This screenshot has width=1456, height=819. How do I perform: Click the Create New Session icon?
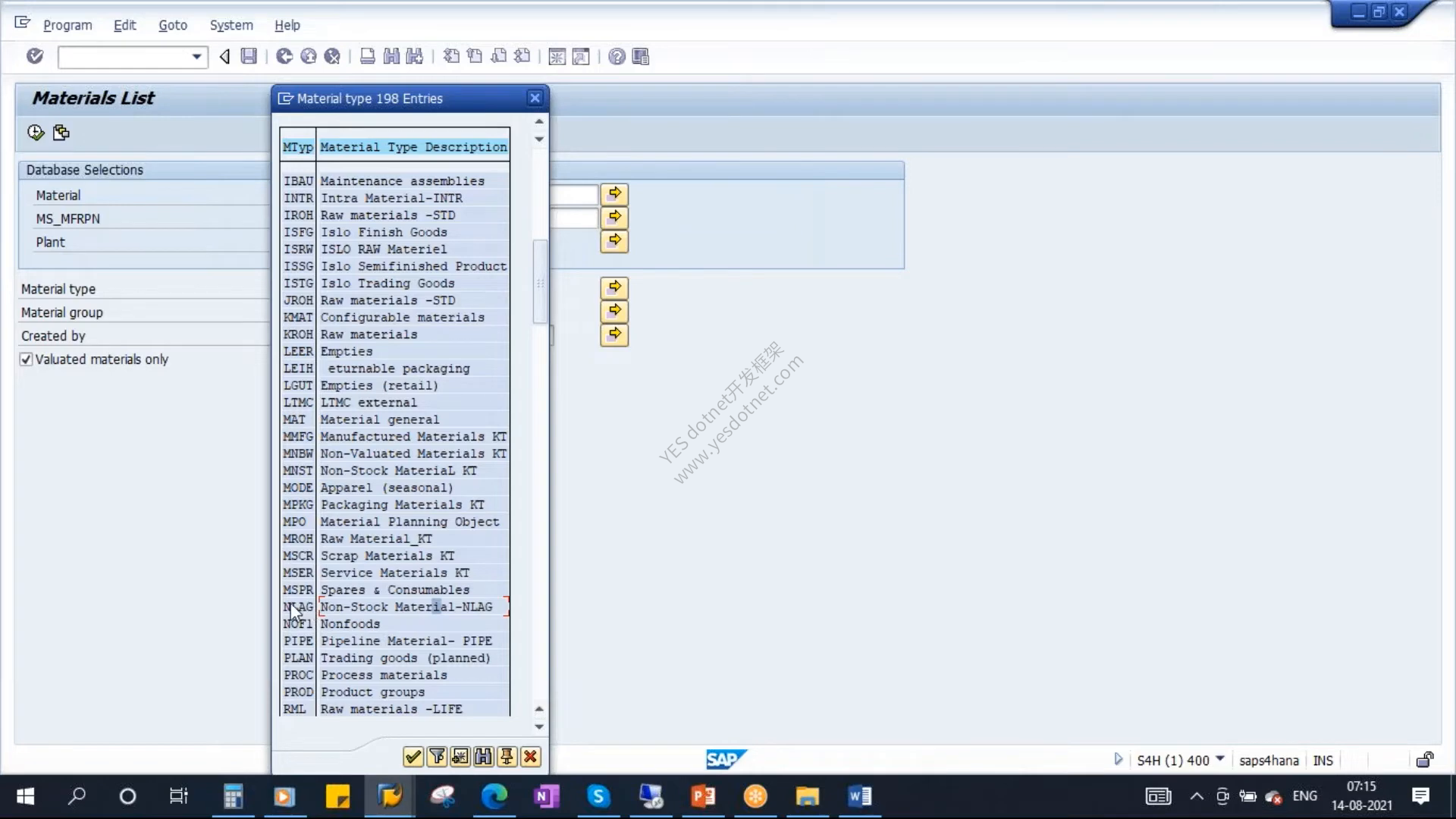click(557, 56)
